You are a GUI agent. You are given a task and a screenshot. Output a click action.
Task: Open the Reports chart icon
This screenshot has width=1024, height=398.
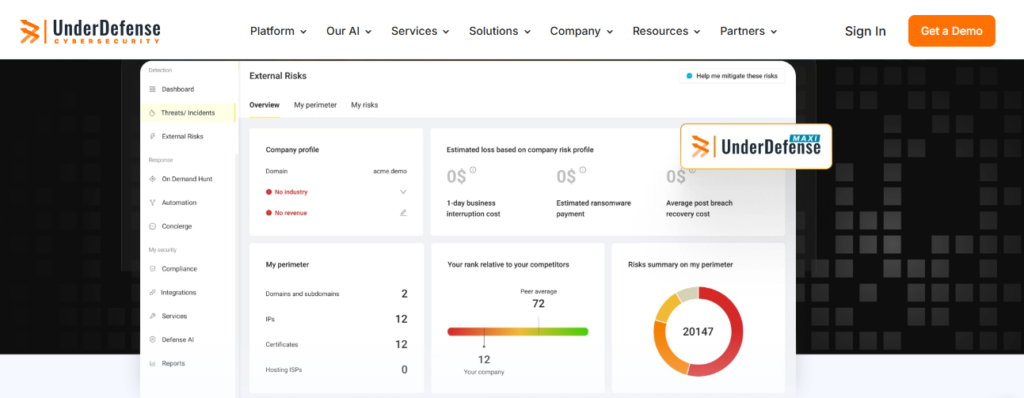[x=152, y=363]
